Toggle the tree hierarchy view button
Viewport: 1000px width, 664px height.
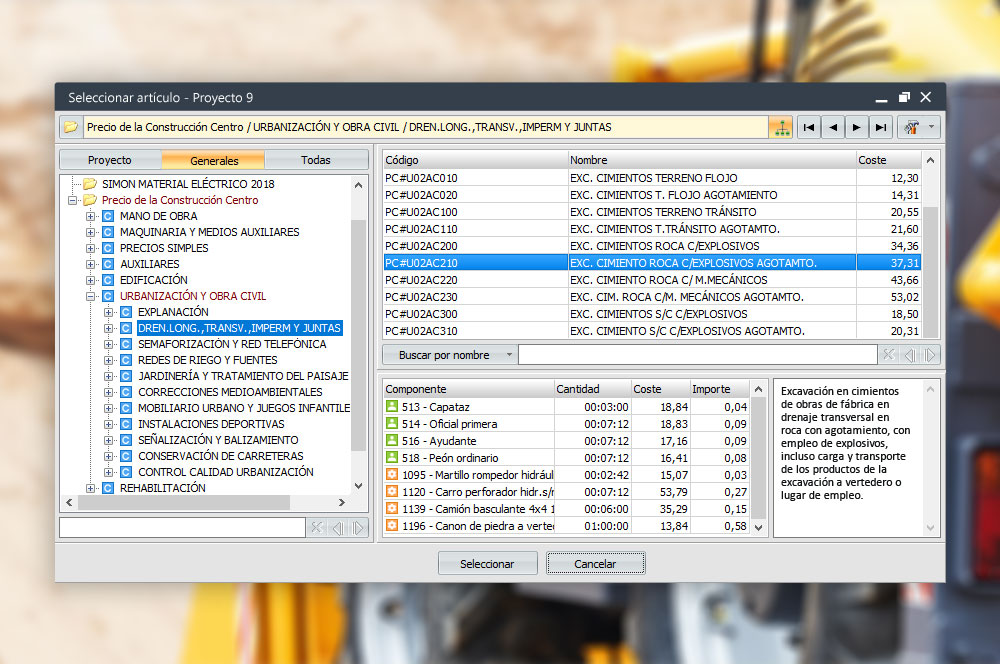point(780,127)
